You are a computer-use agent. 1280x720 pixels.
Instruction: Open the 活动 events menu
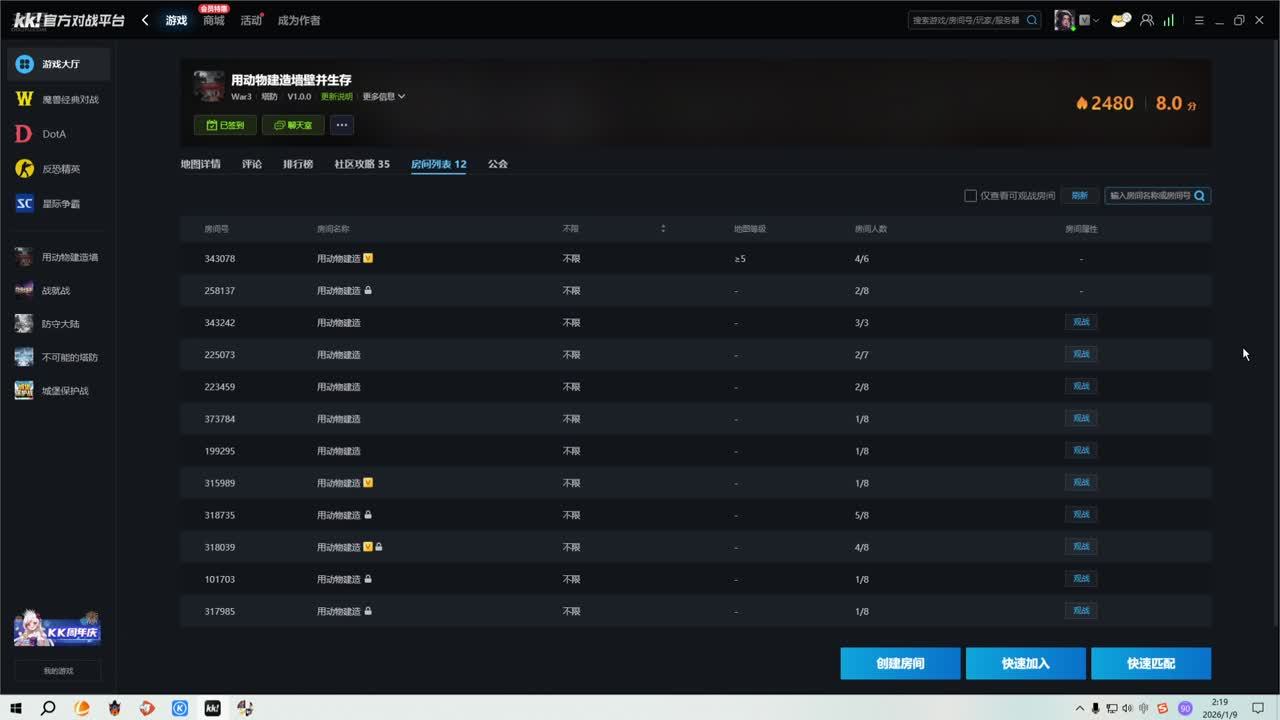250,20
